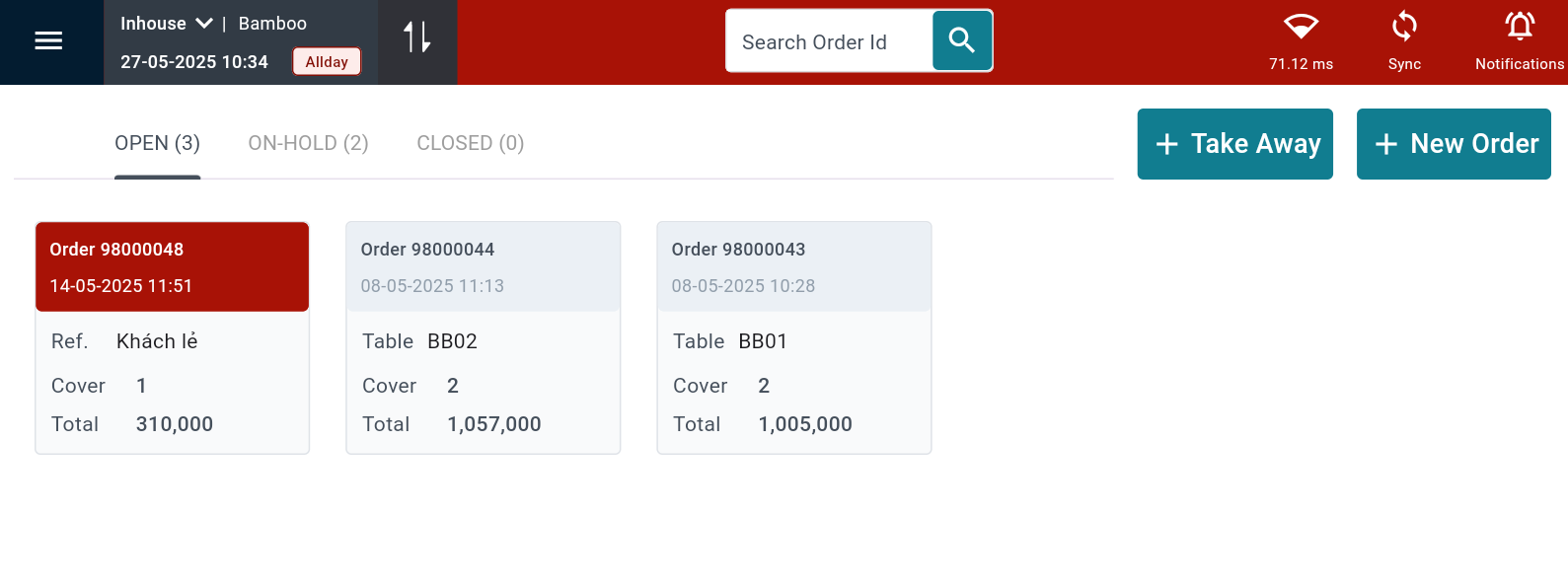
Task: Click the plus icon on New Order
Action: click(x=1385, y=144)
